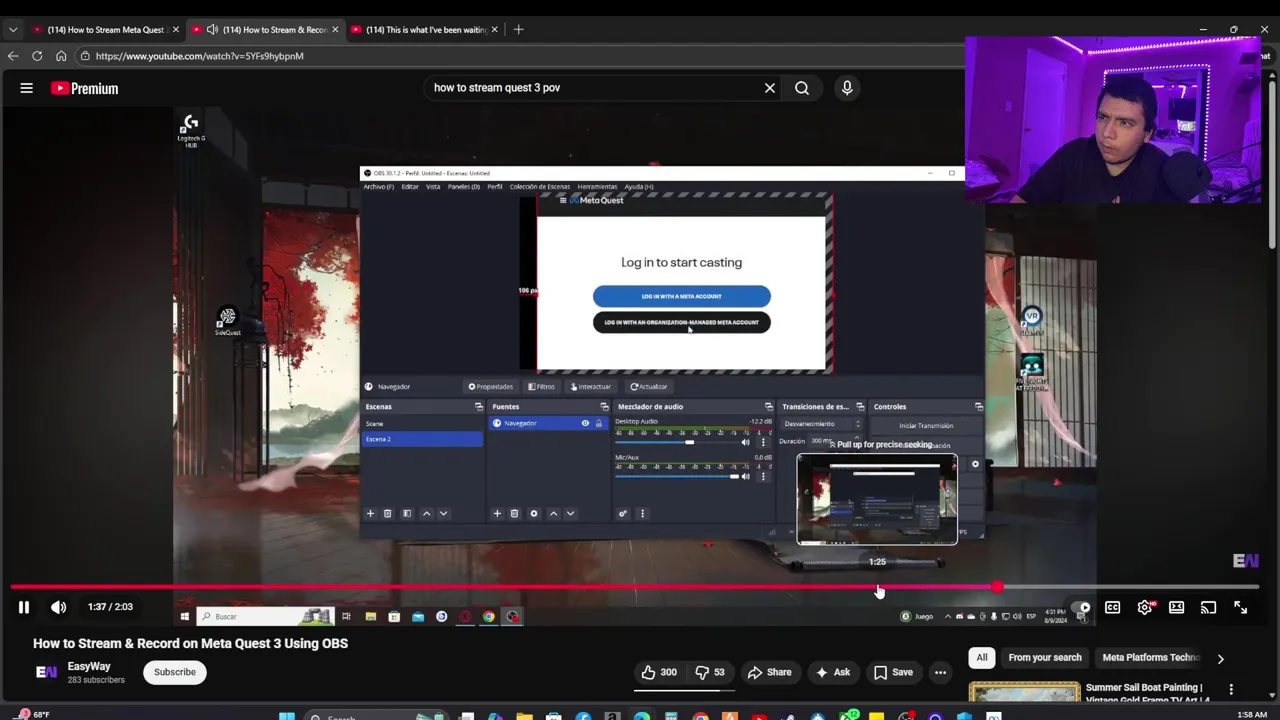This screenshot has width=1280, height=720.
Task: Open Logitech G HUB desktop icon in video
Action: pos(191,130)
